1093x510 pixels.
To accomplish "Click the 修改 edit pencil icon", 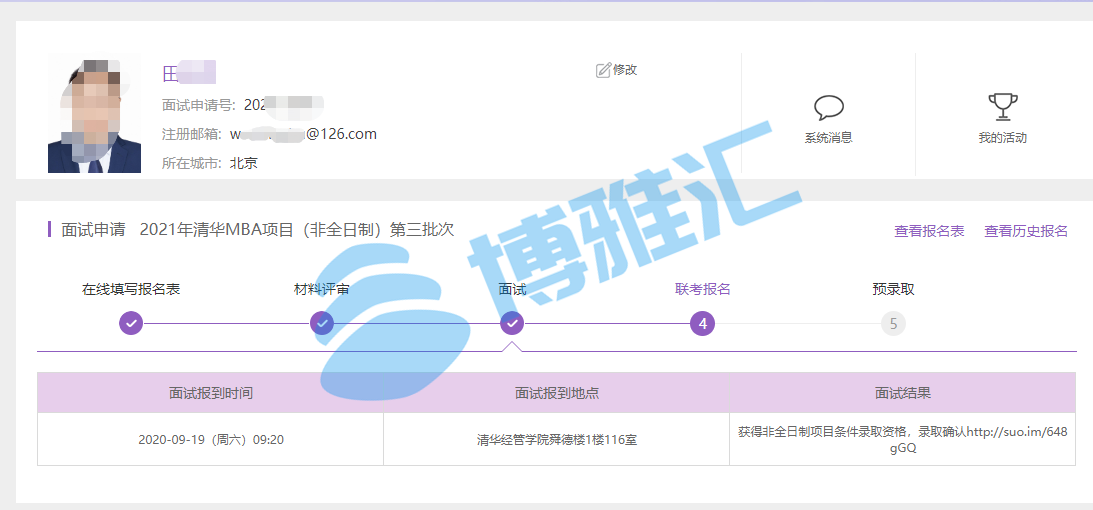I will [x=603, y=70].
